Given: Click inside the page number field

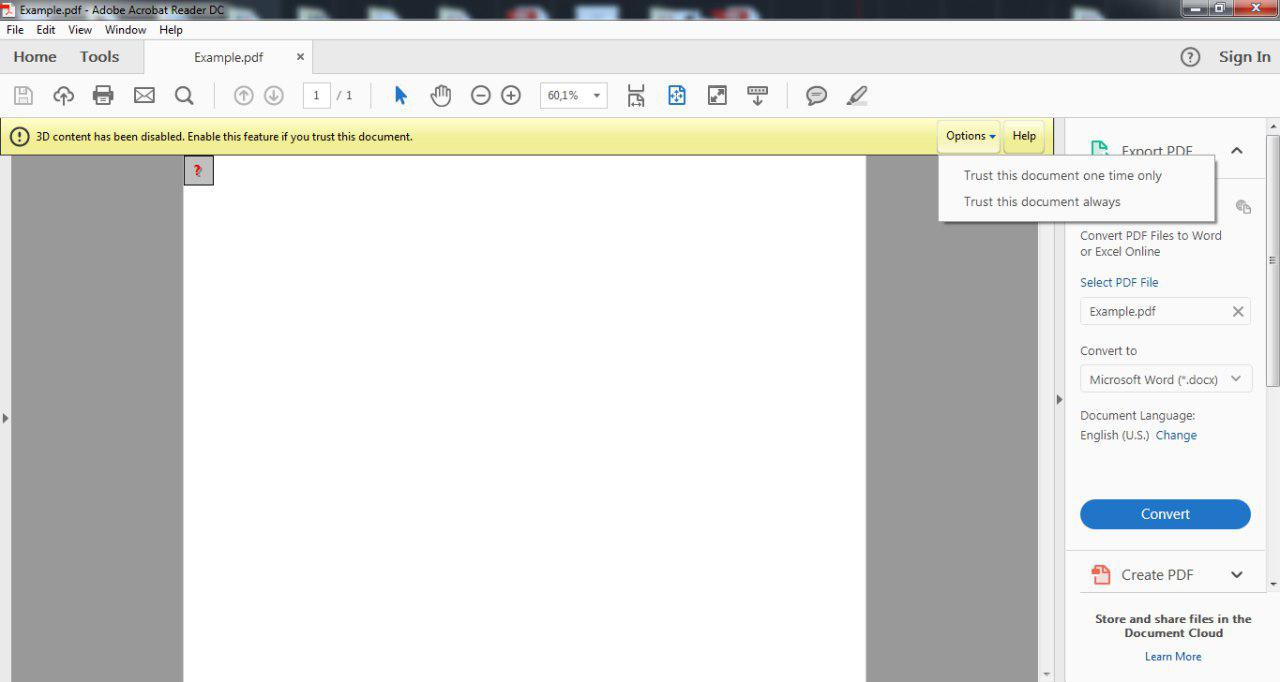Looking at the screenshot, I should [316, 95].
